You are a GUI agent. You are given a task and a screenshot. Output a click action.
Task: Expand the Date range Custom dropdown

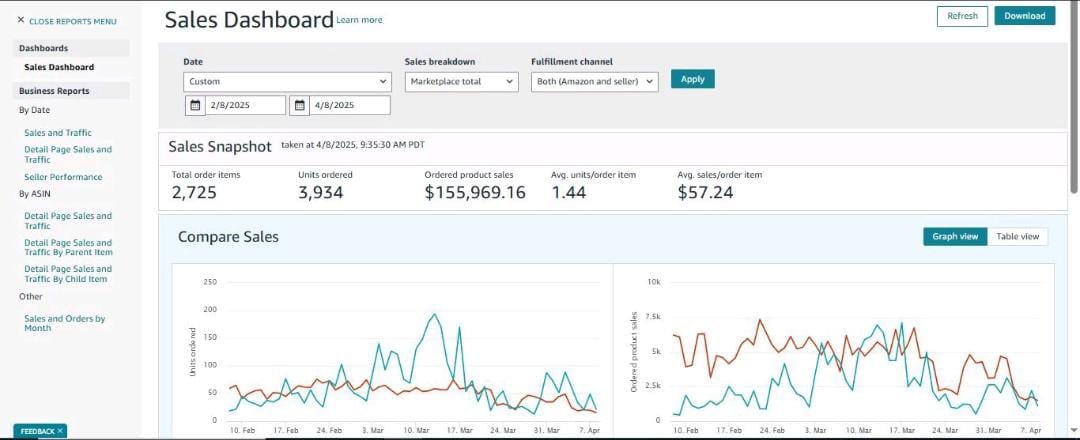[x=288, y=81]
